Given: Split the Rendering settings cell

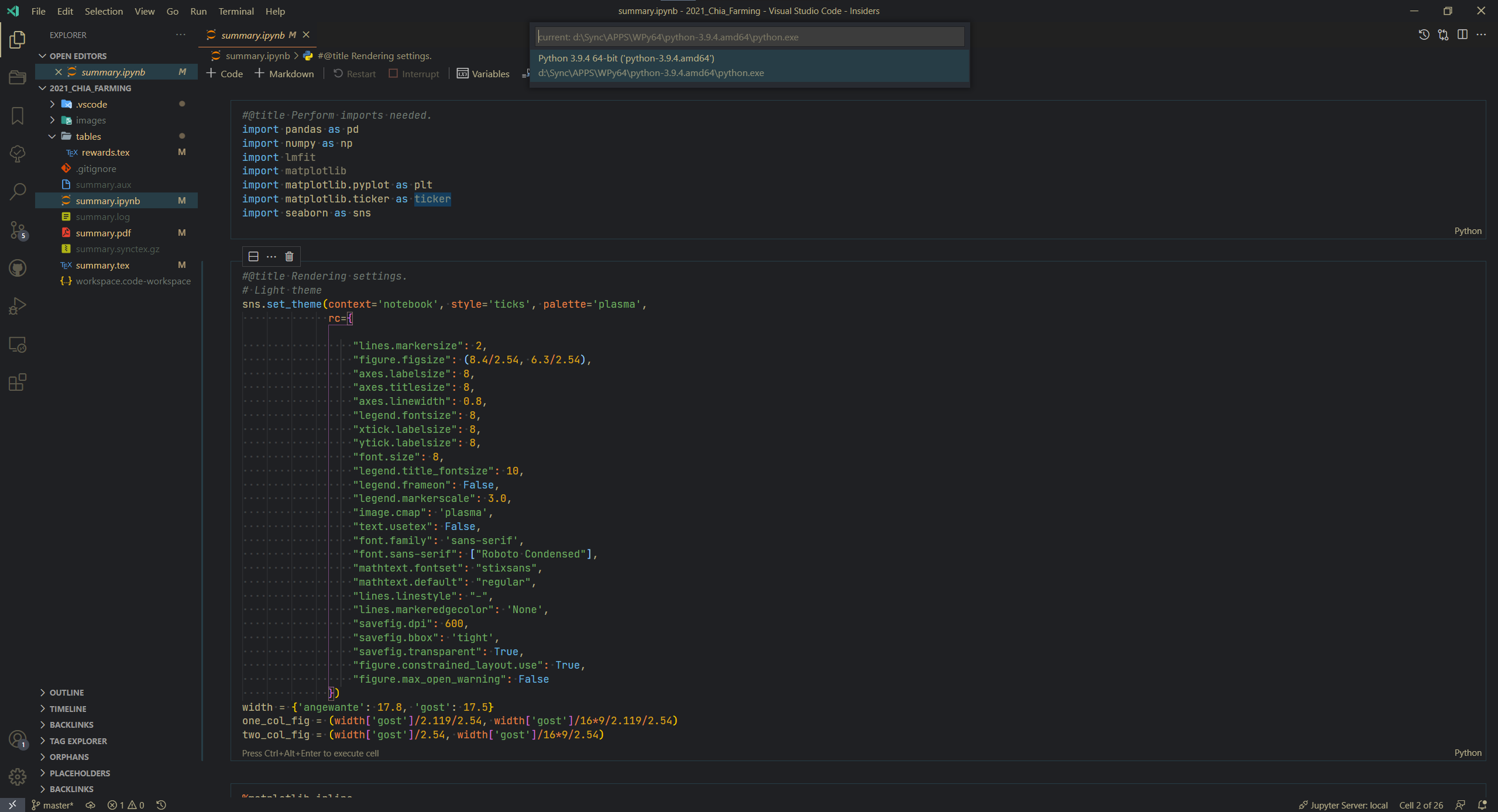Looking at the screenshot, I should (253, 256).
